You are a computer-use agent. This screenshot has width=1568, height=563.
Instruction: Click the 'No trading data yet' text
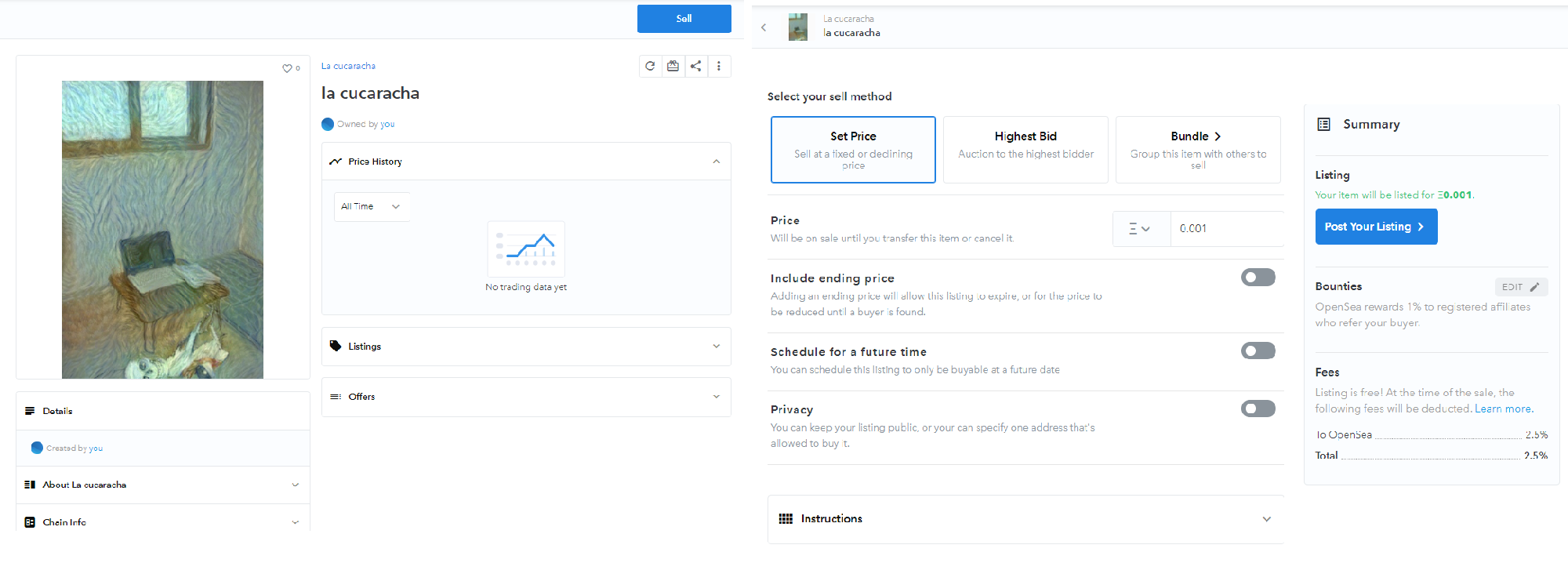tap(526, 287)
